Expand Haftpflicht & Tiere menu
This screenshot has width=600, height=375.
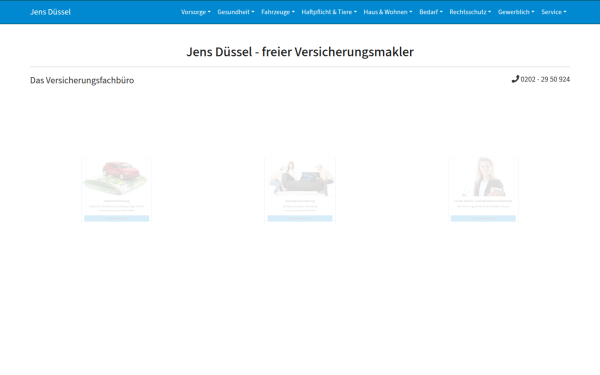pyautogui.click(x=329, y=12)
